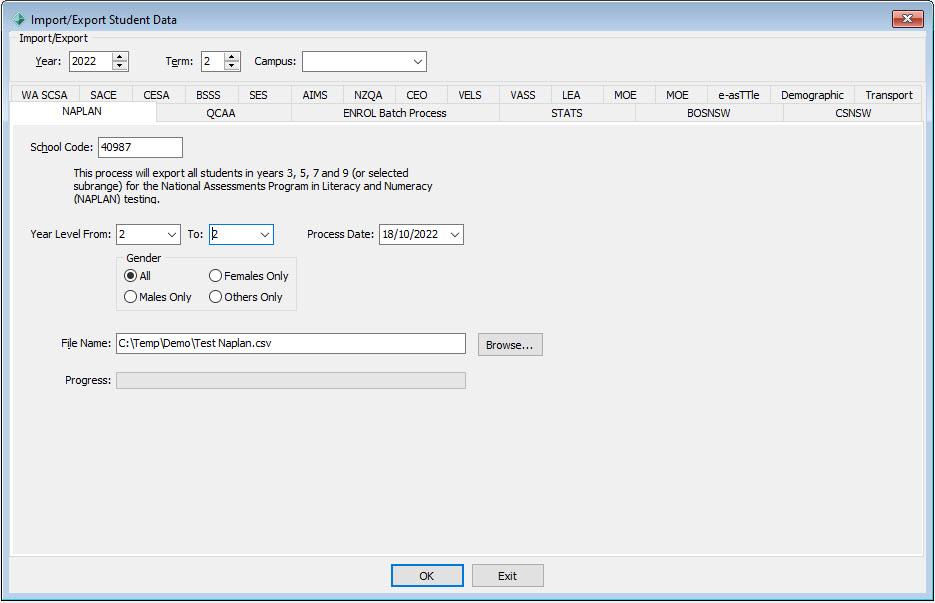Open the Process Date picker dropdown
The height and width of the screenshot is (603, 935).
(455, 234)
